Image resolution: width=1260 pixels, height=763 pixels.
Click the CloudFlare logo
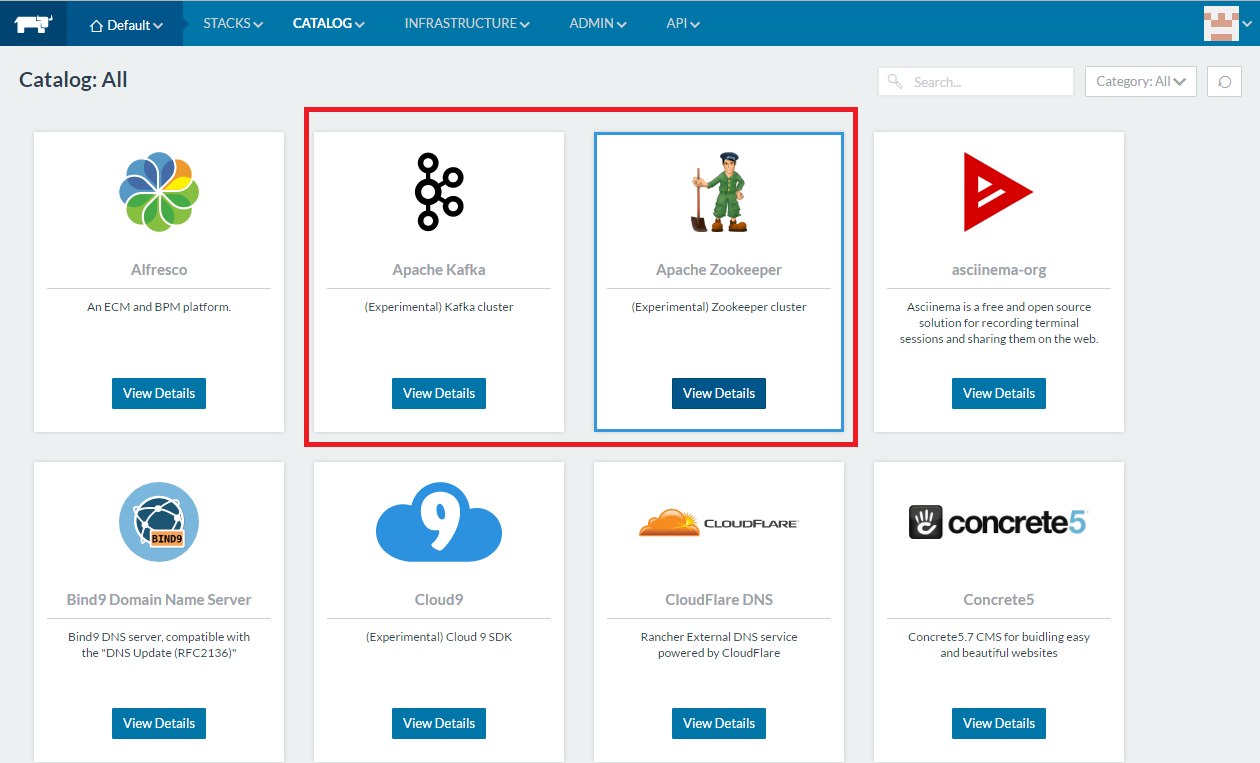click(x=719, y=523)
